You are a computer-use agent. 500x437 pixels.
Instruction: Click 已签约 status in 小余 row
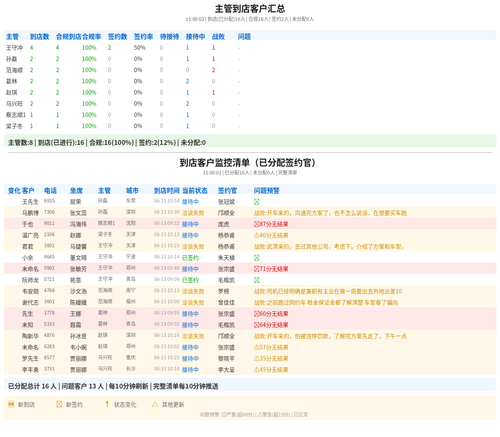click(190, 258)
